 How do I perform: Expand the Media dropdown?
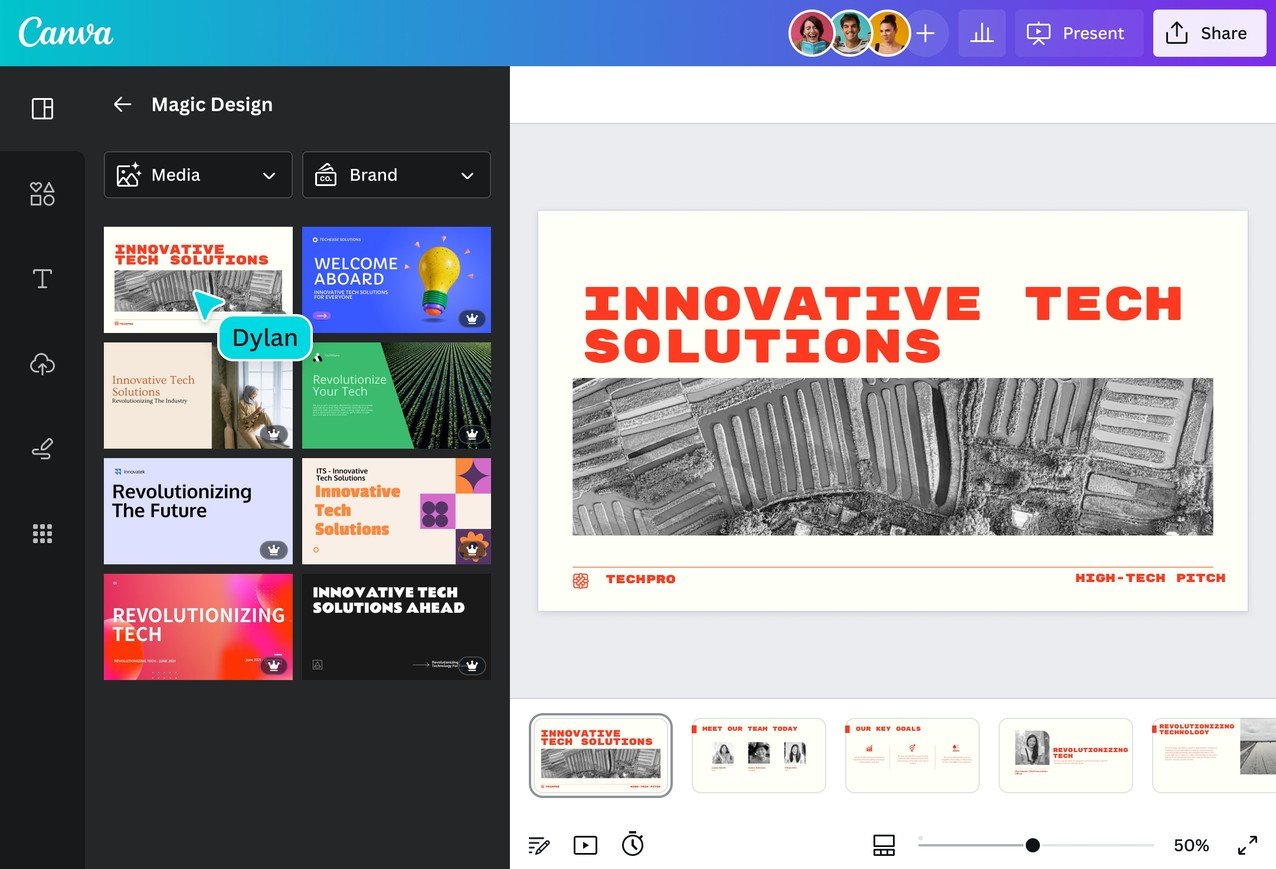[198, 175]
